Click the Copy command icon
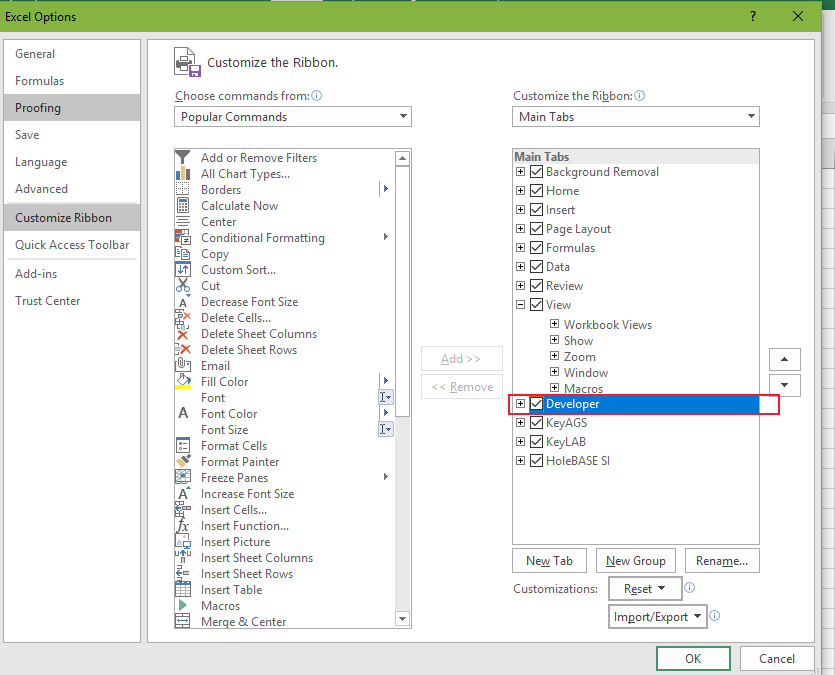The height and width of the screenshot is (675, 835). pyautogui.click(x=183, y=253)
